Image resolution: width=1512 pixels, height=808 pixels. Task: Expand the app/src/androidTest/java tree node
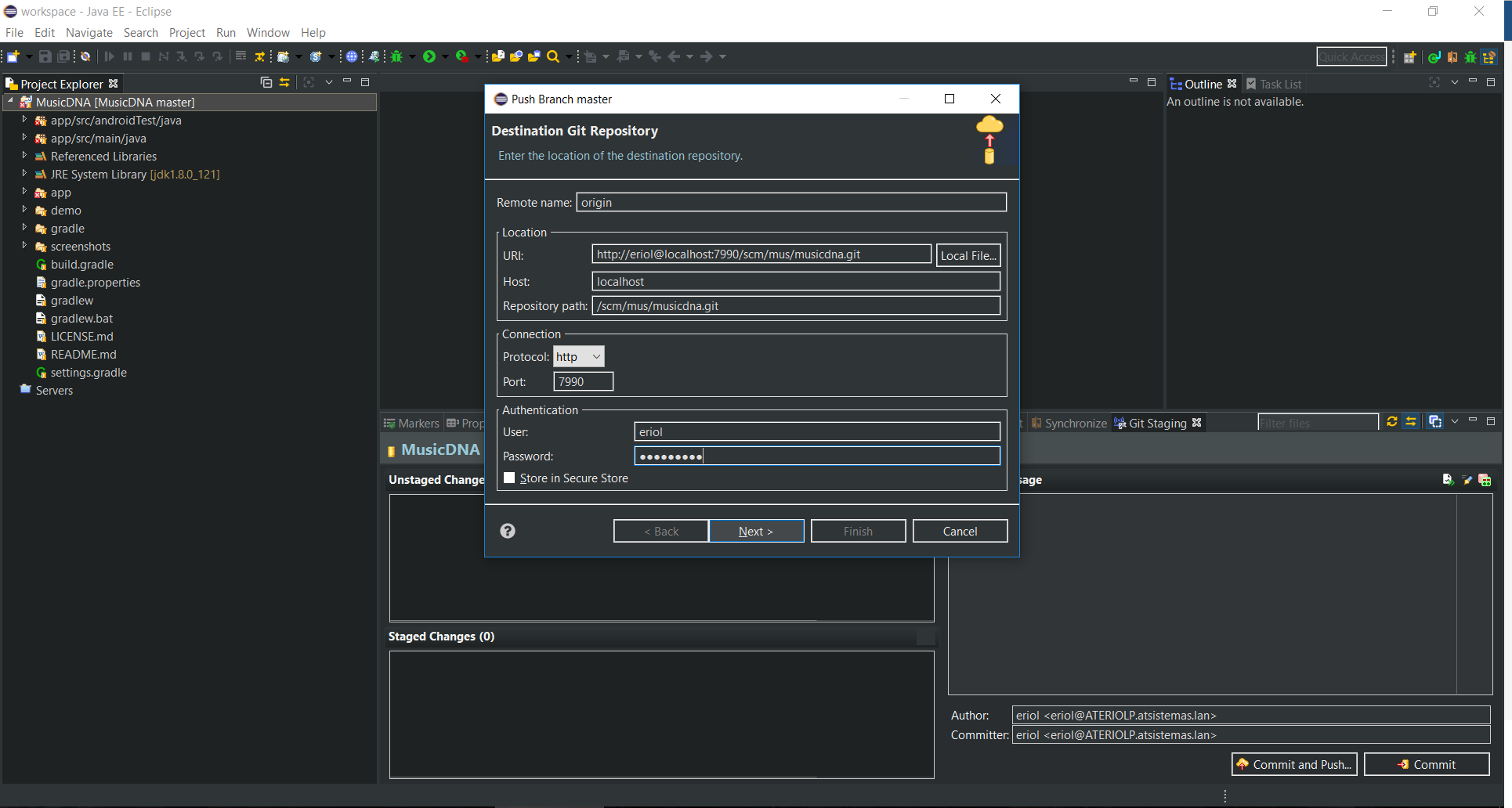pyautogui.click(x=24, y=120)
